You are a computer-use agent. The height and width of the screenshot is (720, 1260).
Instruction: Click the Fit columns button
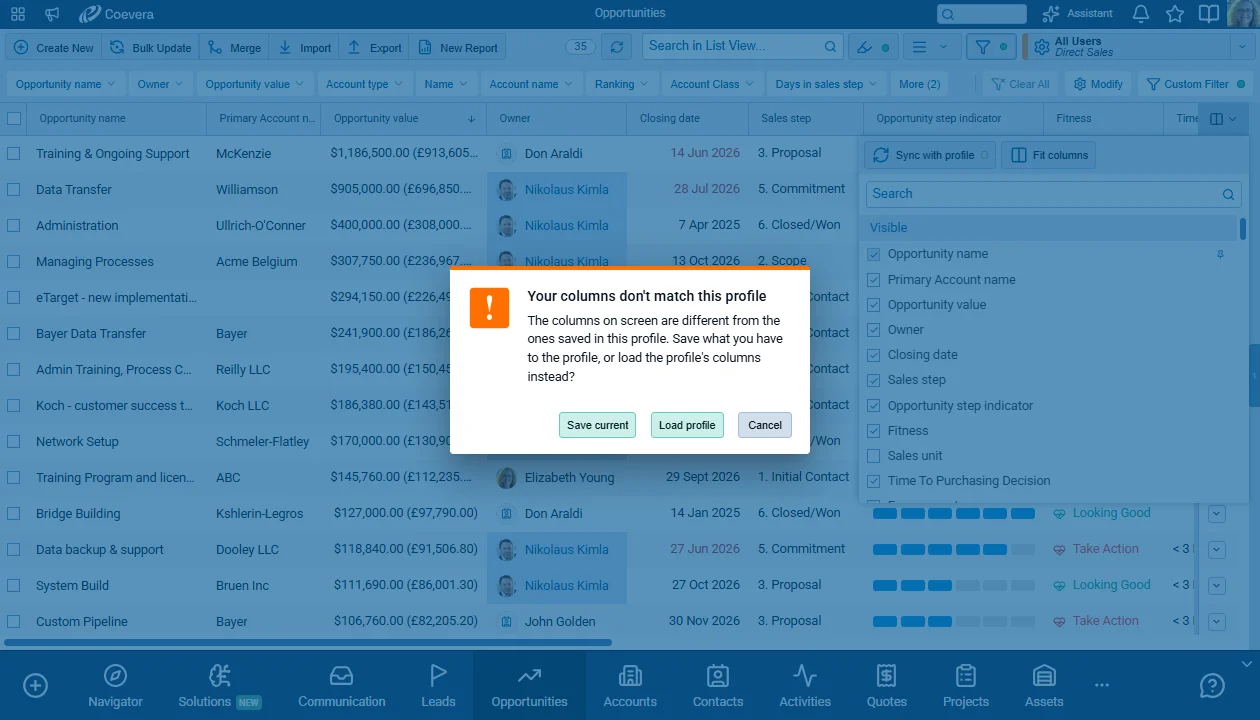(1049, 155)
